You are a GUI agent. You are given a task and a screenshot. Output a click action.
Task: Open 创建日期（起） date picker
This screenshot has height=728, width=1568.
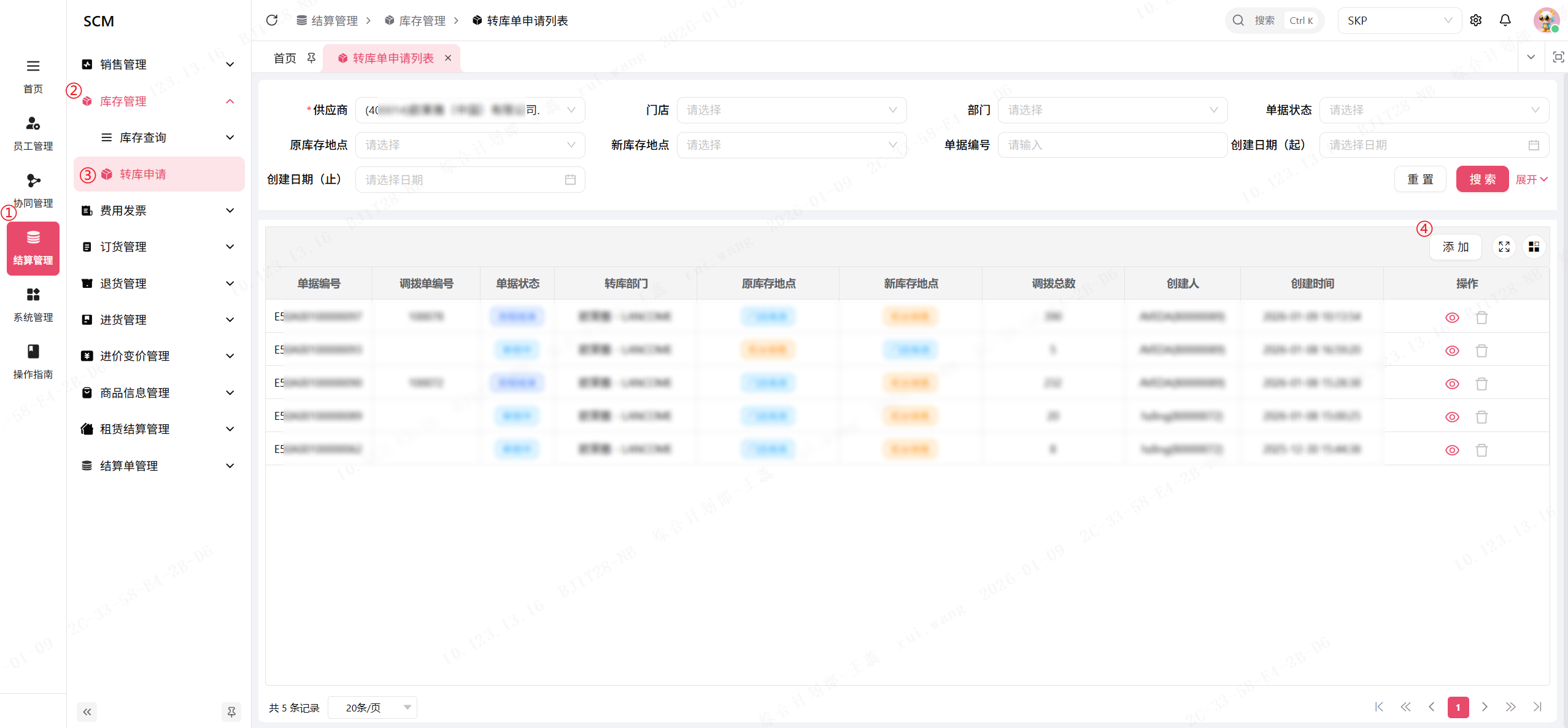click(1434, 145)
